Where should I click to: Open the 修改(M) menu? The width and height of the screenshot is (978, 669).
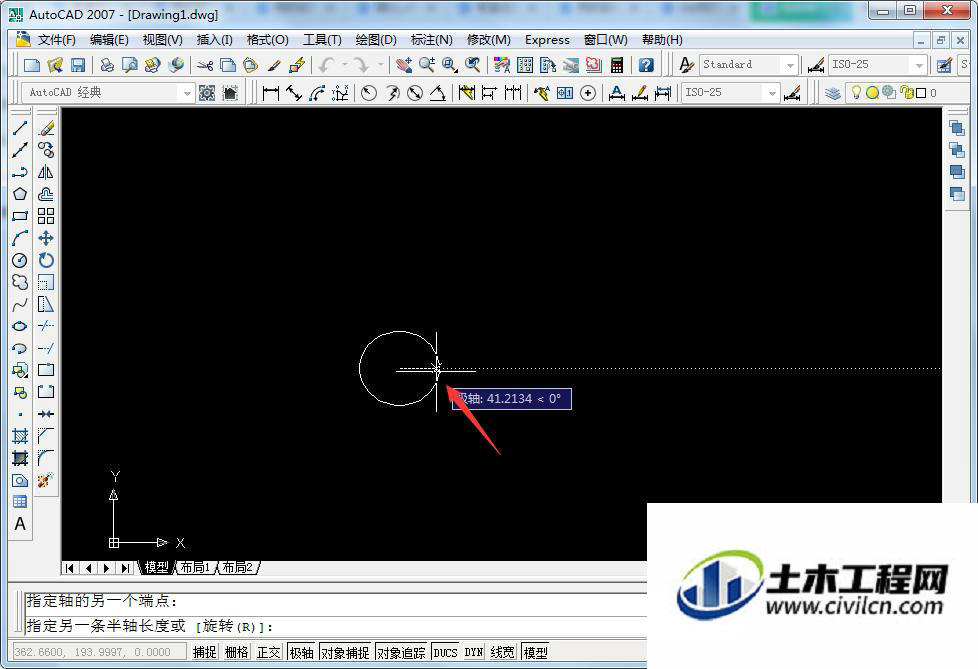pos(489,40)
